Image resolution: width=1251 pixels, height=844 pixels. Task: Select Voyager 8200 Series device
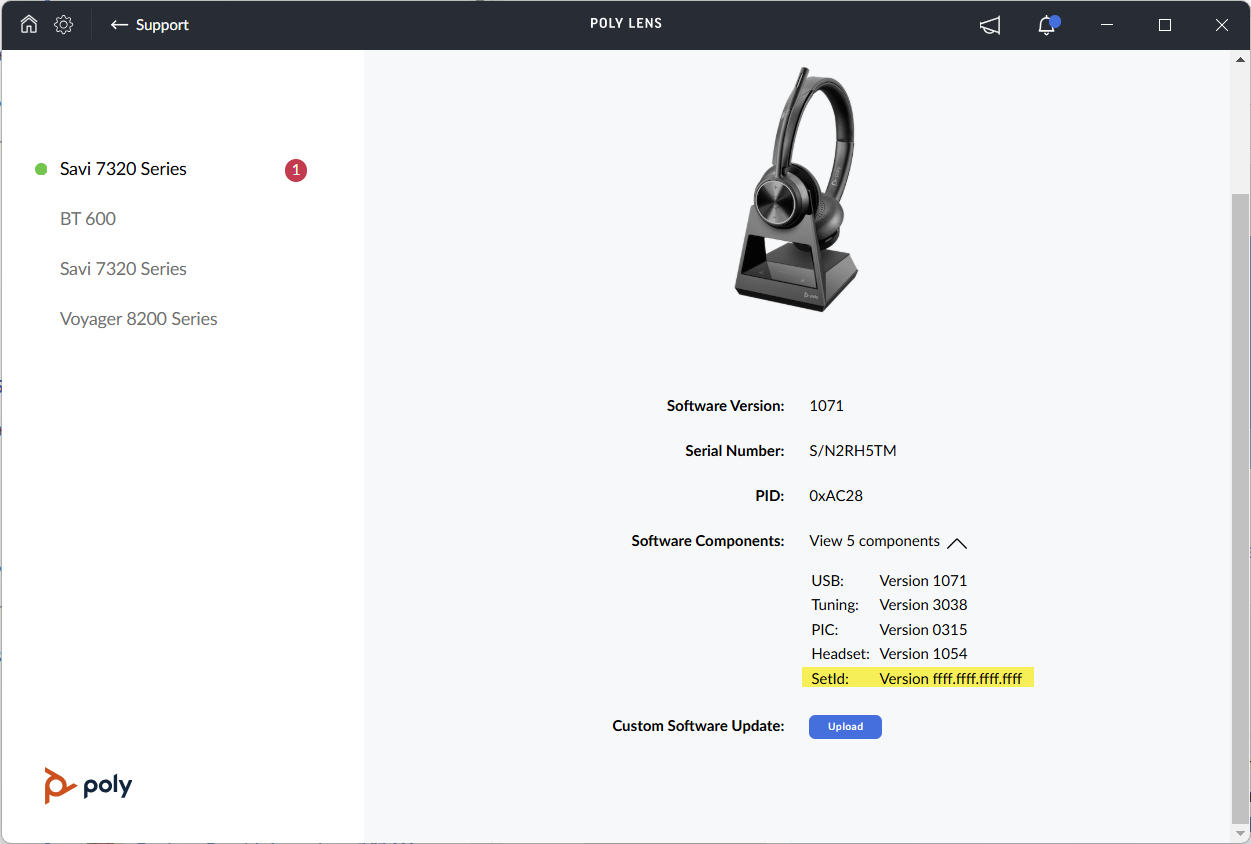click(x=139, y=319)
